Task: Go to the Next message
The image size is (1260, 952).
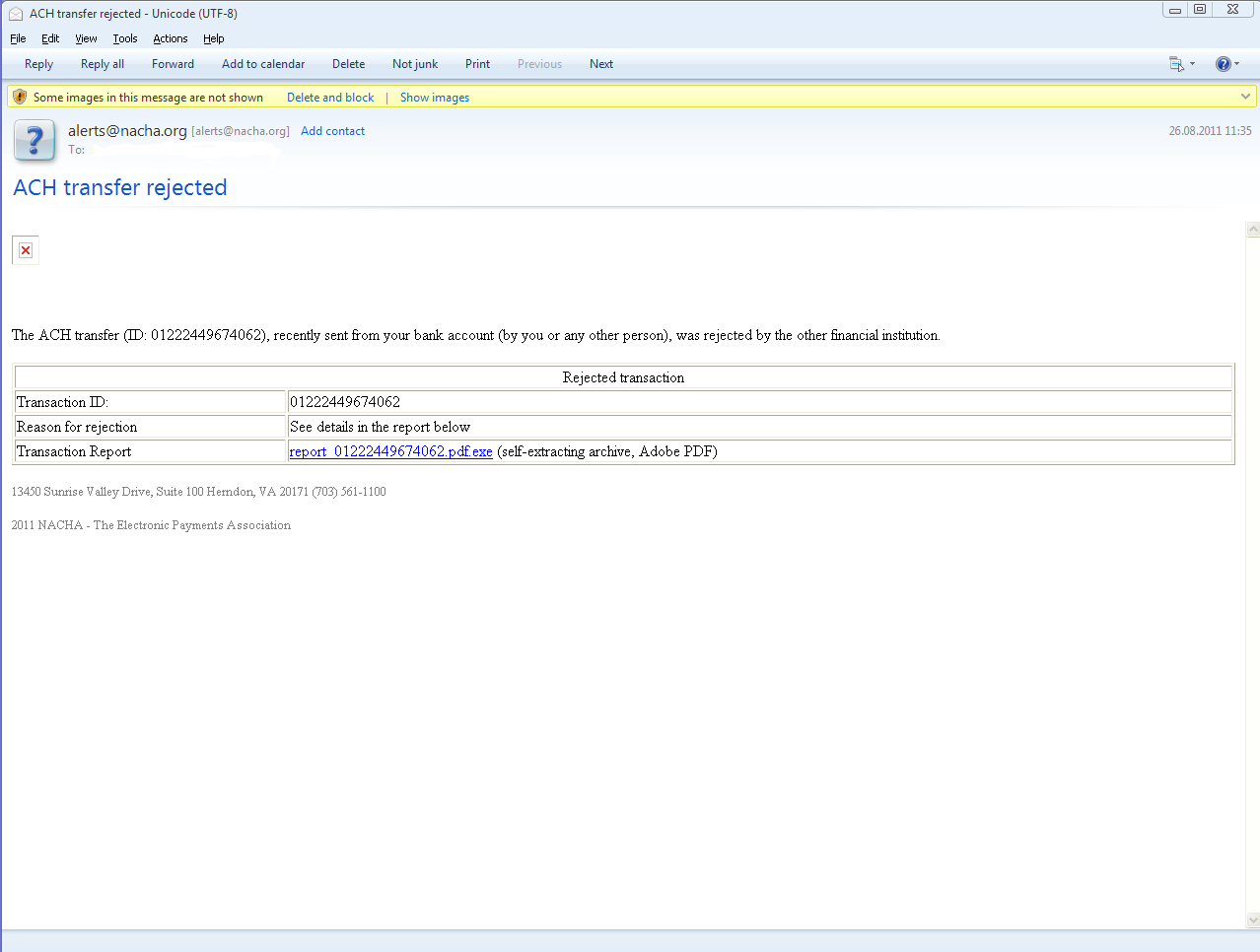Action: (x=601, y=64)
